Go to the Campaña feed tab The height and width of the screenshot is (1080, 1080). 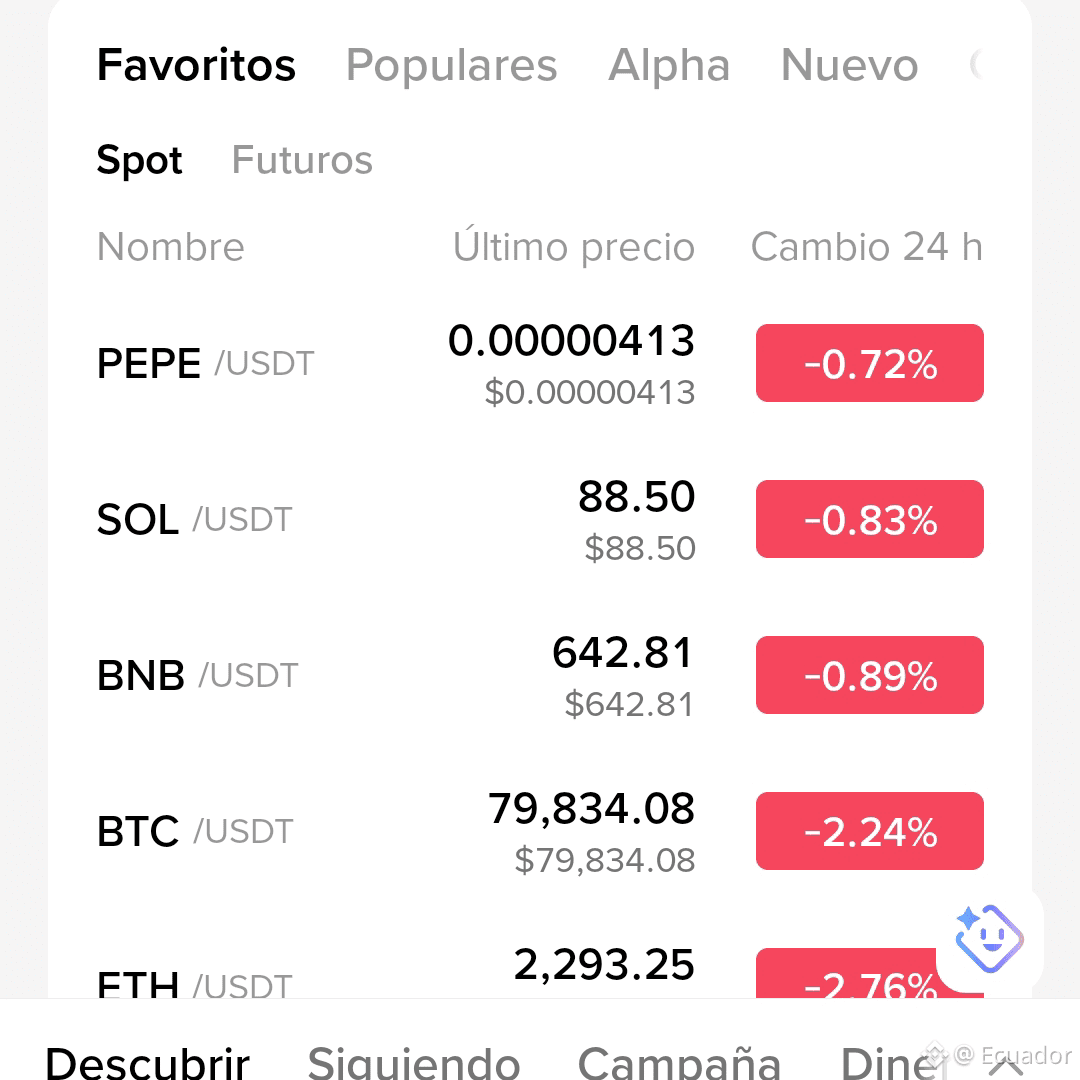point(679,1062)
